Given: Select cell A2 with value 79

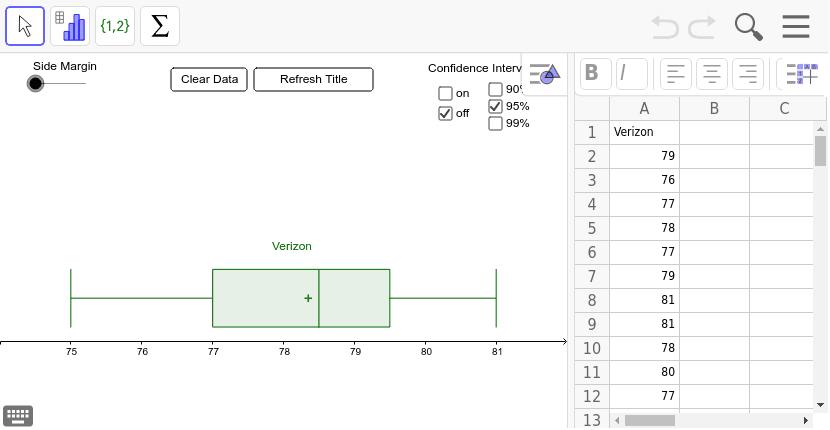Looking at the screenshot, I should point(644,156).
